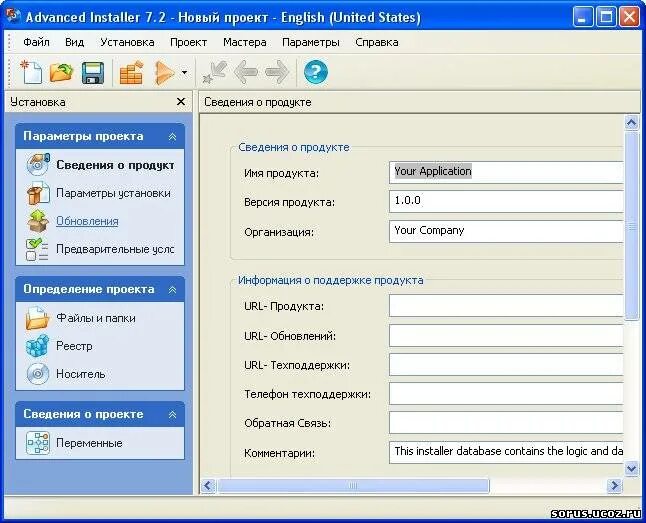Click the Back arrow toolbar icon
Viewport: 646px width, 523px height.
[246, 73]
